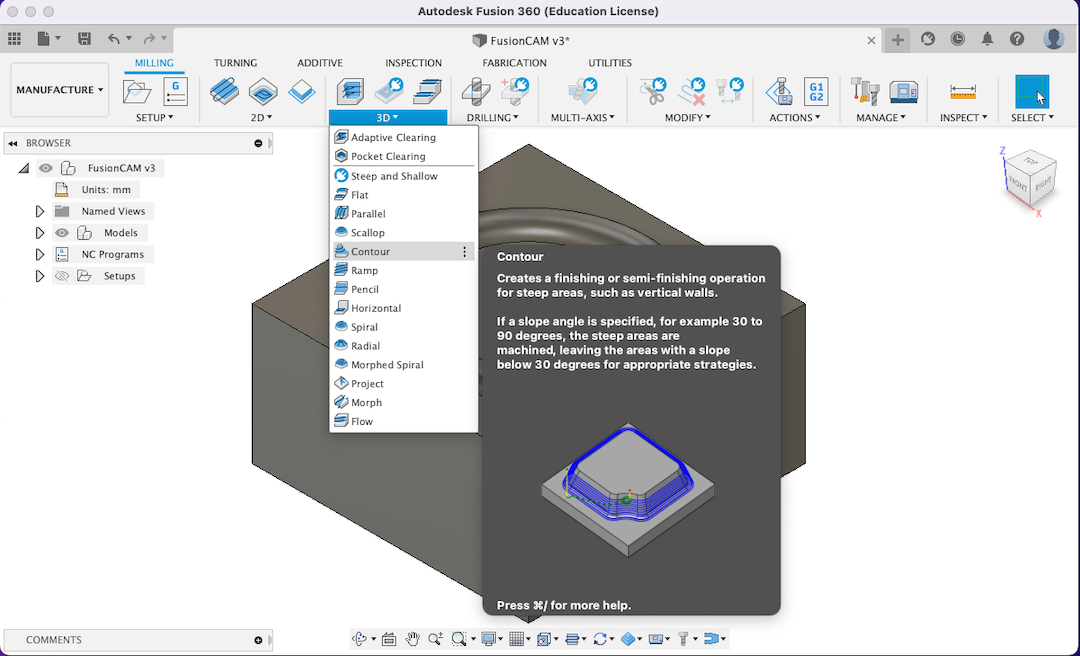Open the MULTI-AXIS panel dropdown
This screenshot has height=656, width=1080.
pyautogui.click(x=583, y=118)
